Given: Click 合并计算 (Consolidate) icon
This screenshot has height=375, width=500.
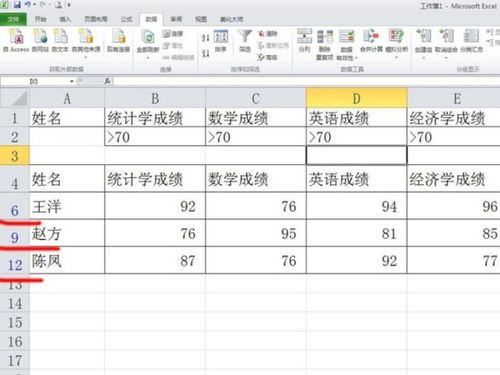Looking at the screenshot, I should pyautogui.click(x=371, y=41).
